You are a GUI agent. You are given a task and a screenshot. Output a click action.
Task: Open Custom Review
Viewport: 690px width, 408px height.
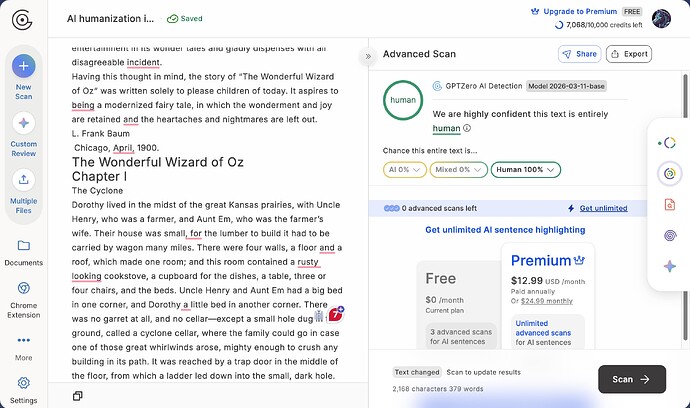[24, 134]
